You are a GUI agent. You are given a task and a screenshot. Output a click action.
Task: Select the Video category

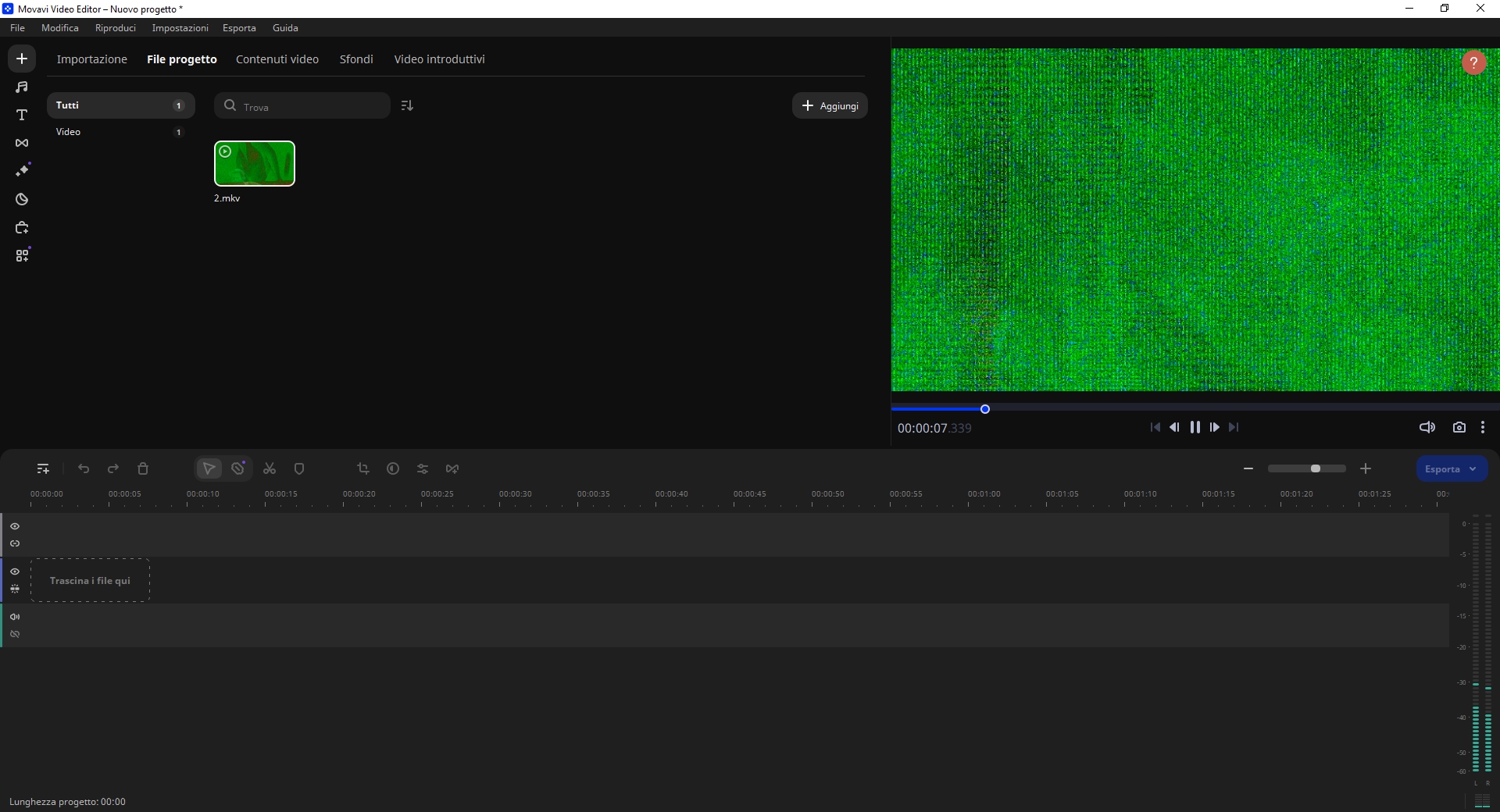coord(120,132)
